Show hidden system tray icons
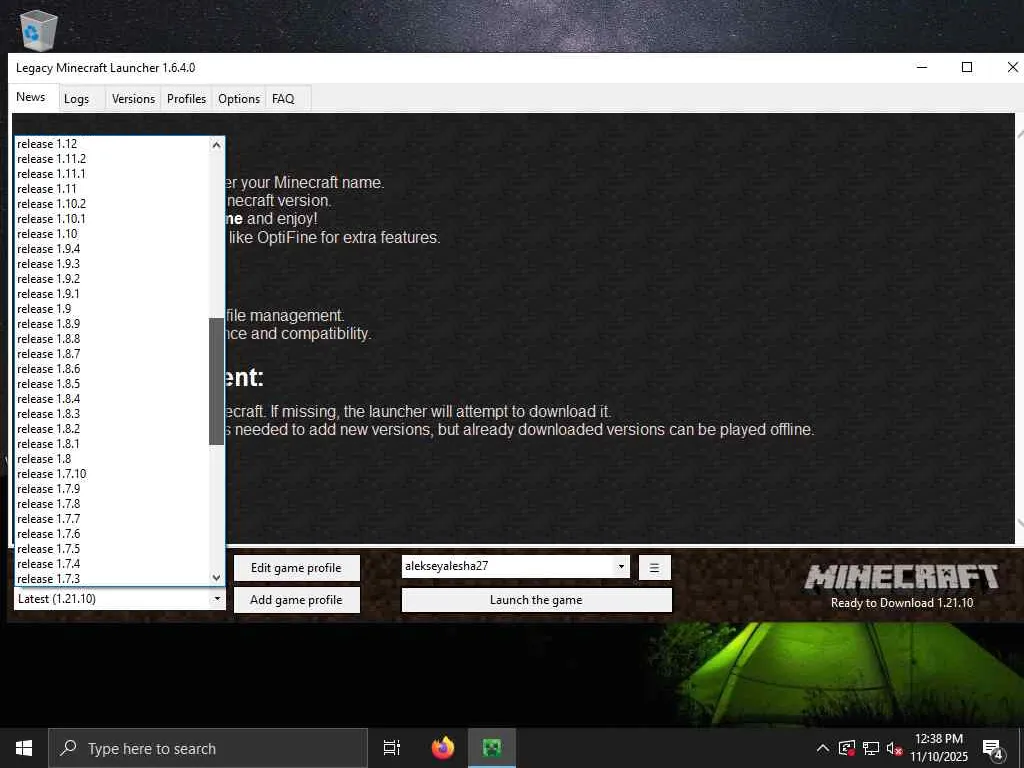 (823, 748)
